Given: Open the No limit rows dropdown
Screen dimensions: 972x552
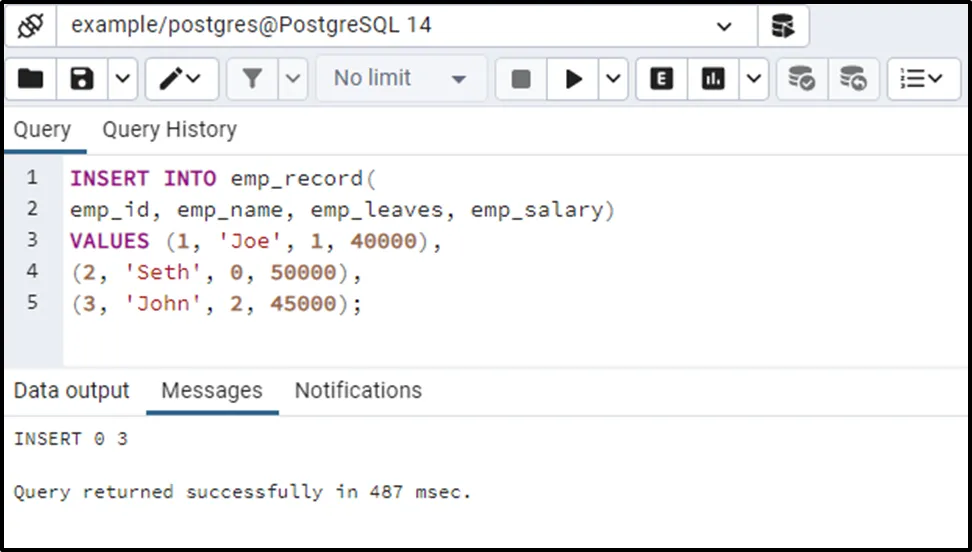Looking at the screenshot, I should click(401, 78).
